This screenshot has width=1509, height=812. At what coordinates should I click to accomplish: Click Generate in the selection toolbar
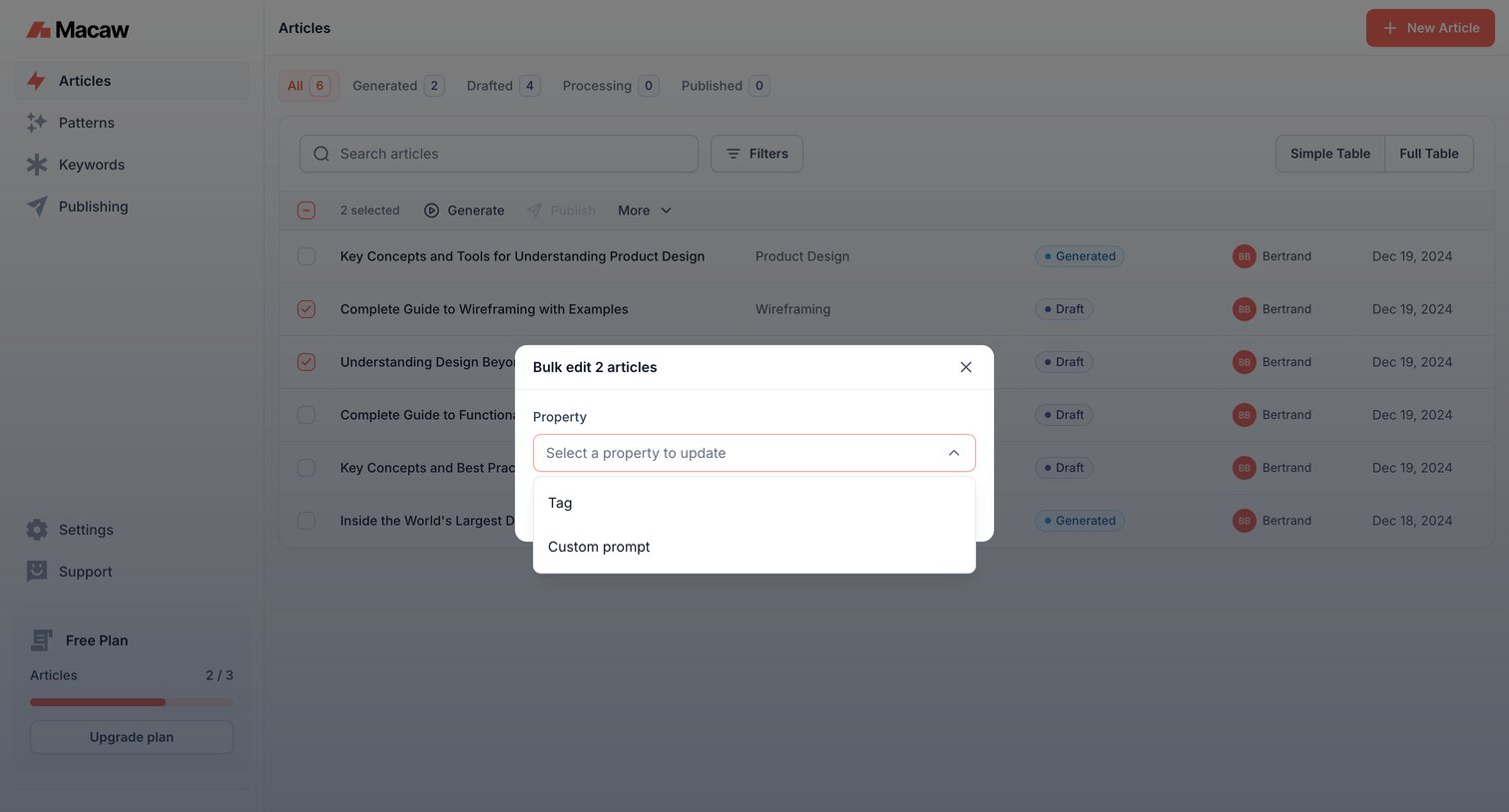coord(464,210)
